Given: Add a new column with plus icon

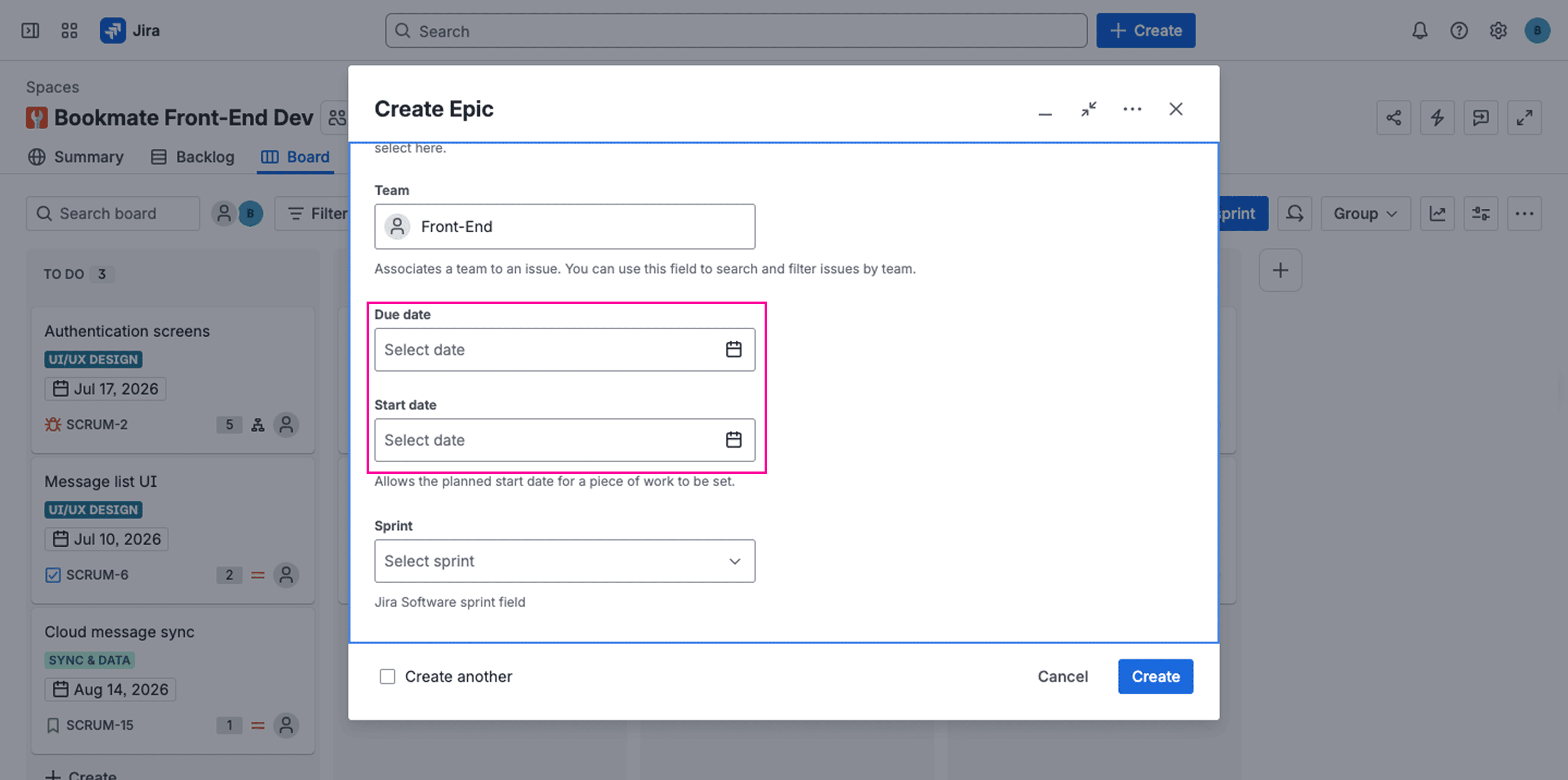Looking at the screenshot, I should click(x=1281, y=270).
